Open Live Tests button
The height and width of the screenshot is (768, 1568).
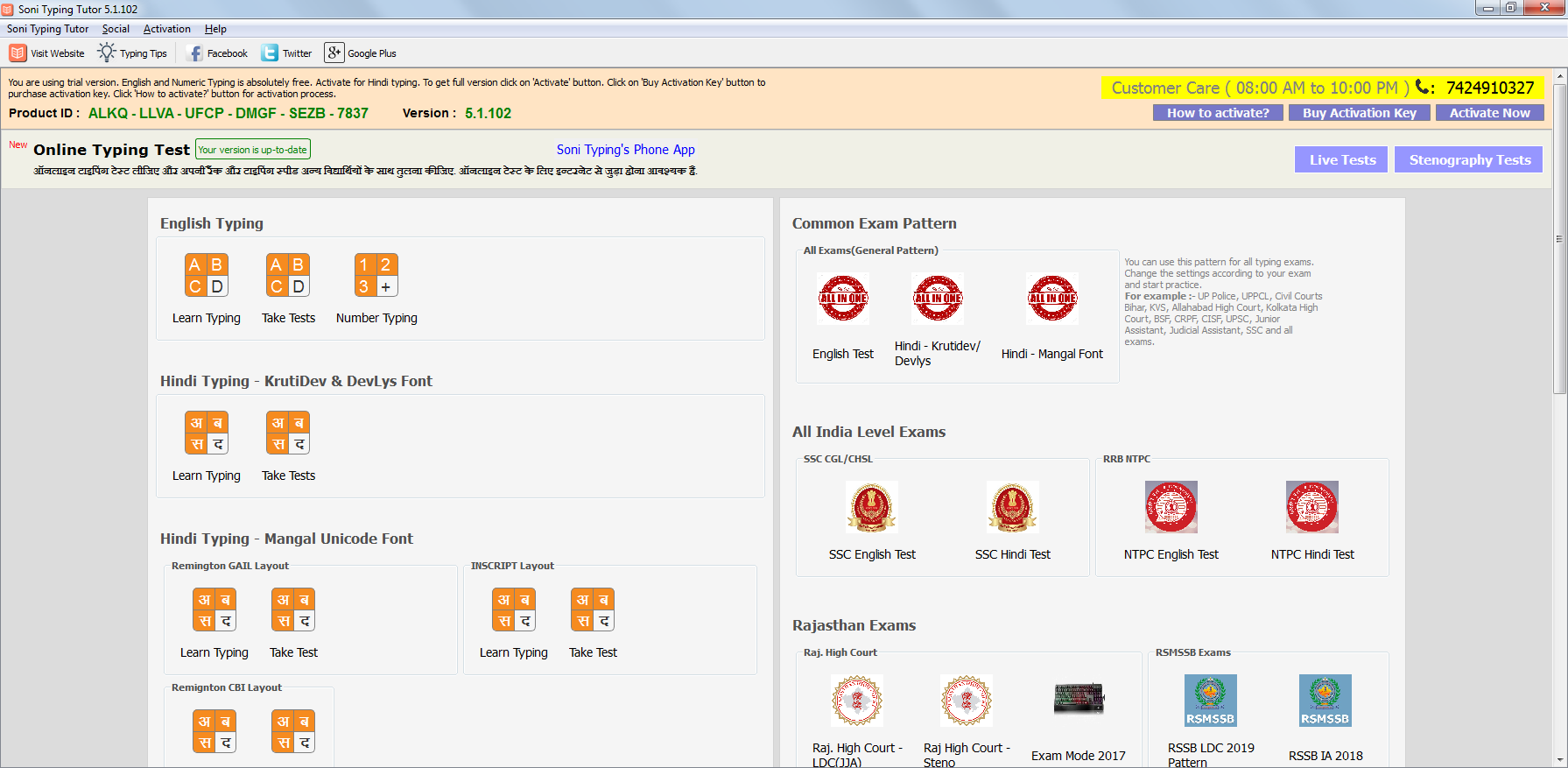(1341, 159)
